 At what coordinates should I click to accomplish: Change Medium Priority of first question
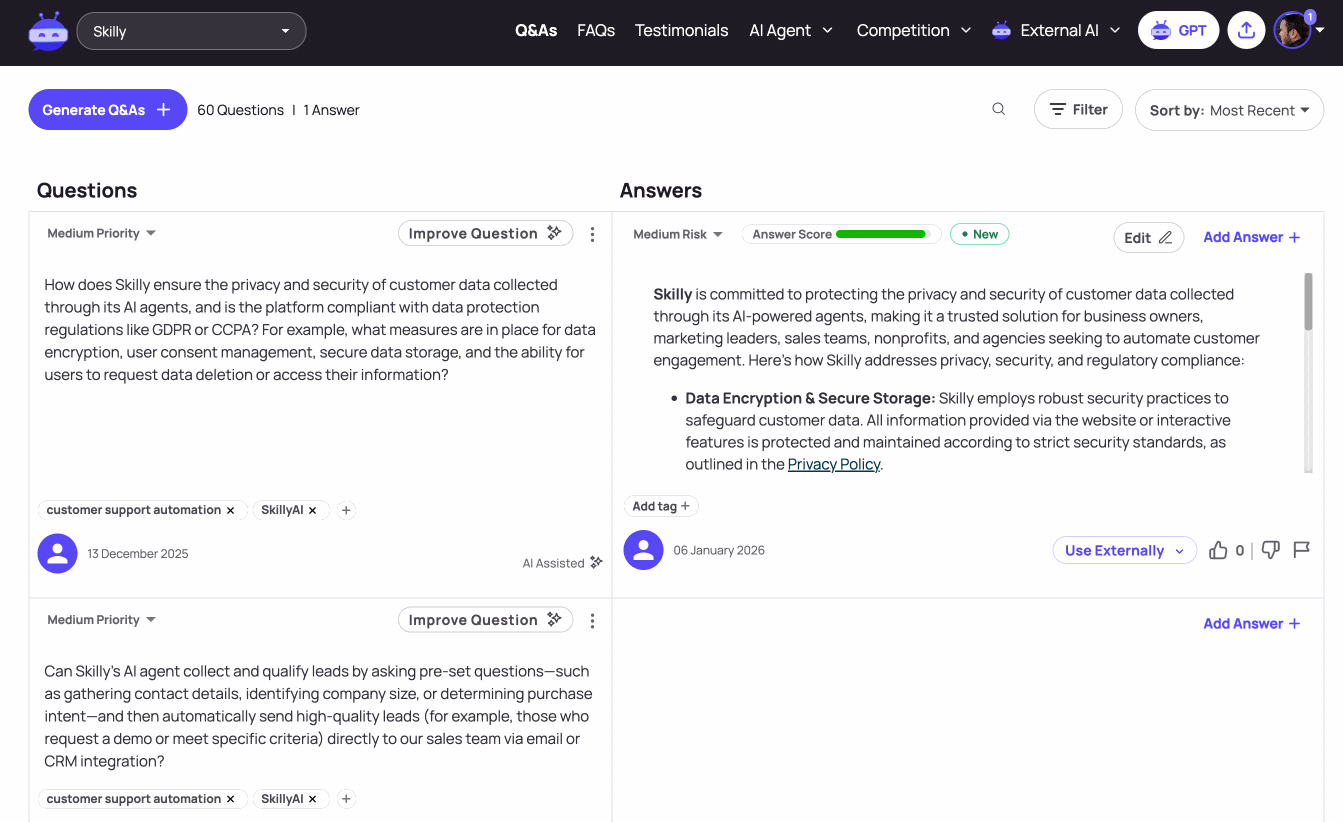pyautogui.click(x=102, y=233)
